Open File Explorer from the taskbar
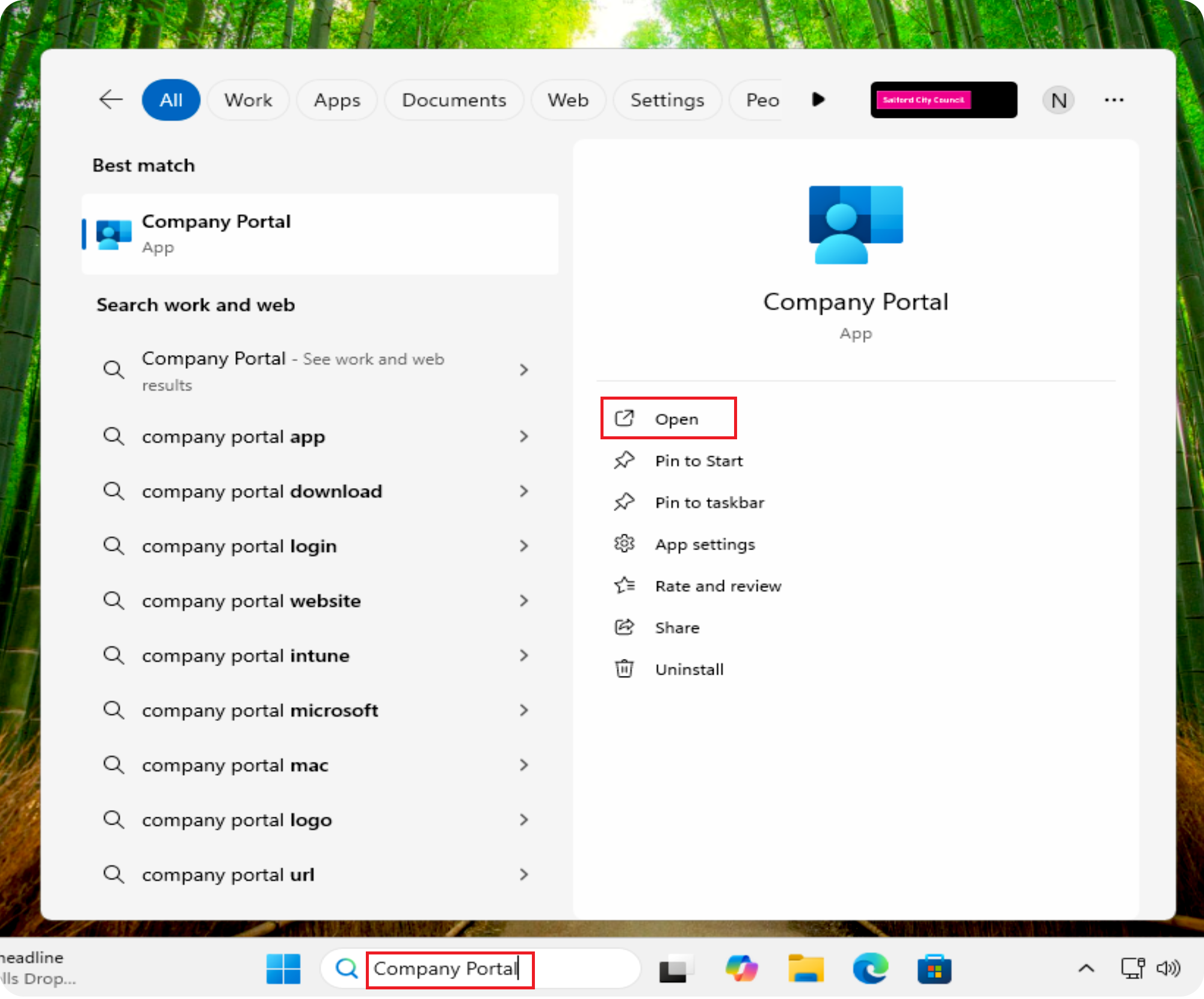 806,969
